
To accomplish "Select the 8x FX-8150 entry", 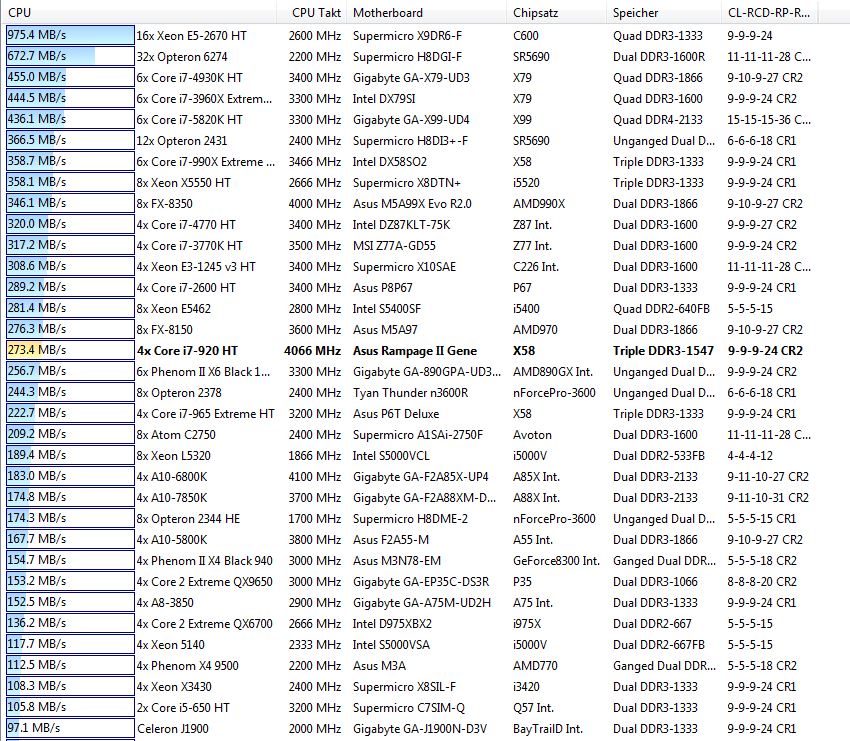I will [x=164, y=330].
